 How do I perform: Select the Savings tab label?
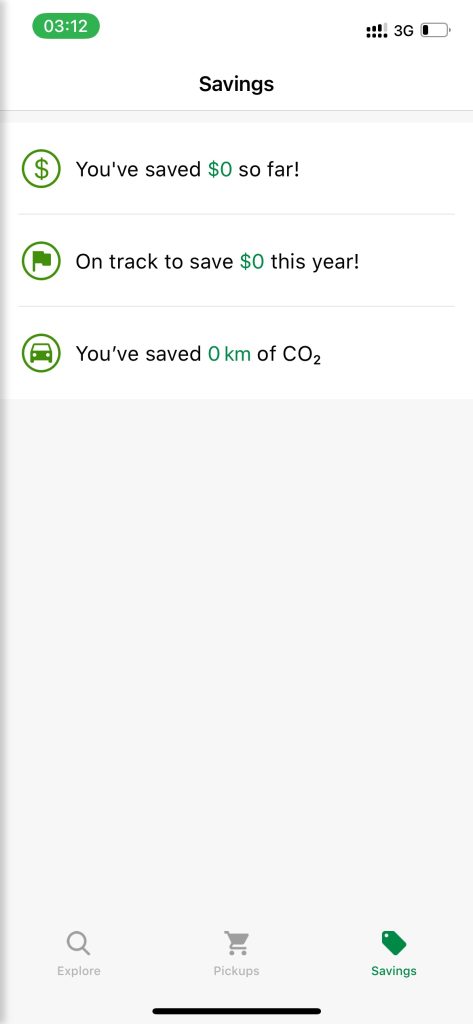click(393, 971)
